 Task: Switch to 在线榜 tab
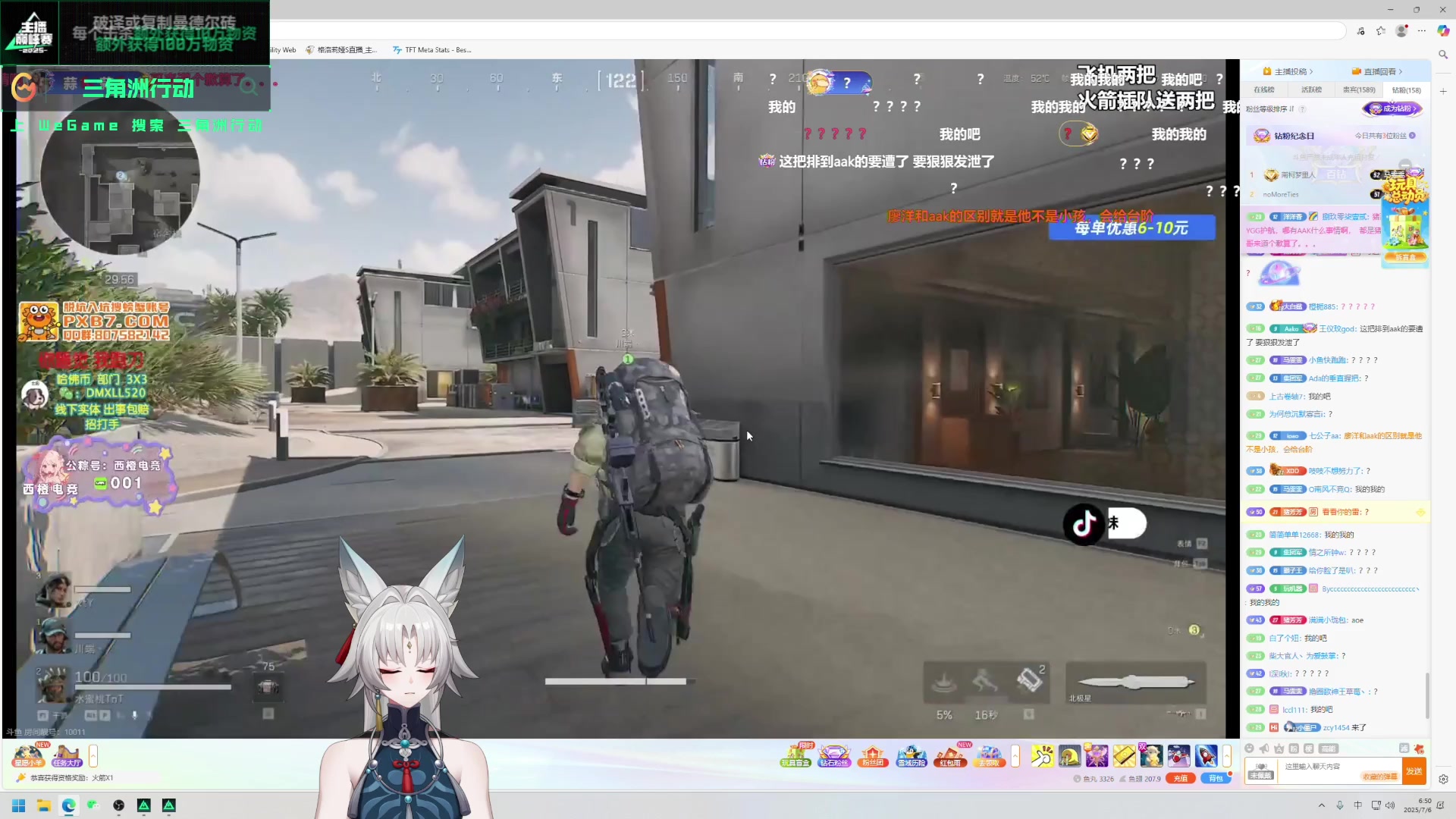1264,89
